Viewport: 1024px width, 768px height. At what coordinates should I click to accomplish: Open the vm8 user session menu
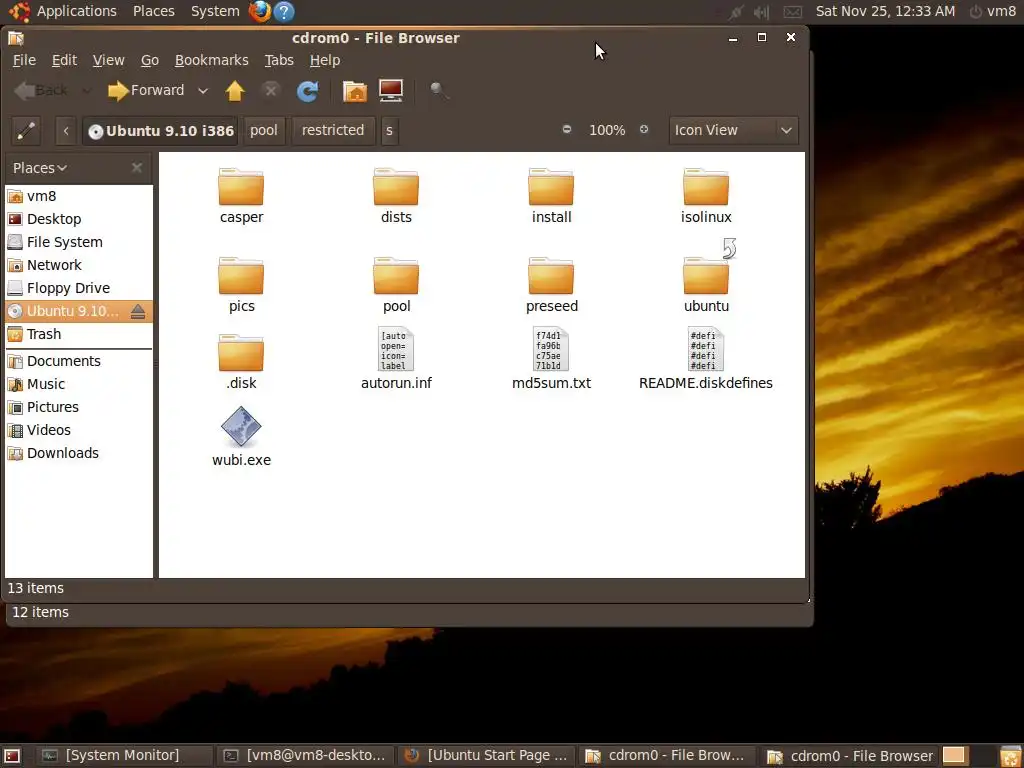click(993, 11)
